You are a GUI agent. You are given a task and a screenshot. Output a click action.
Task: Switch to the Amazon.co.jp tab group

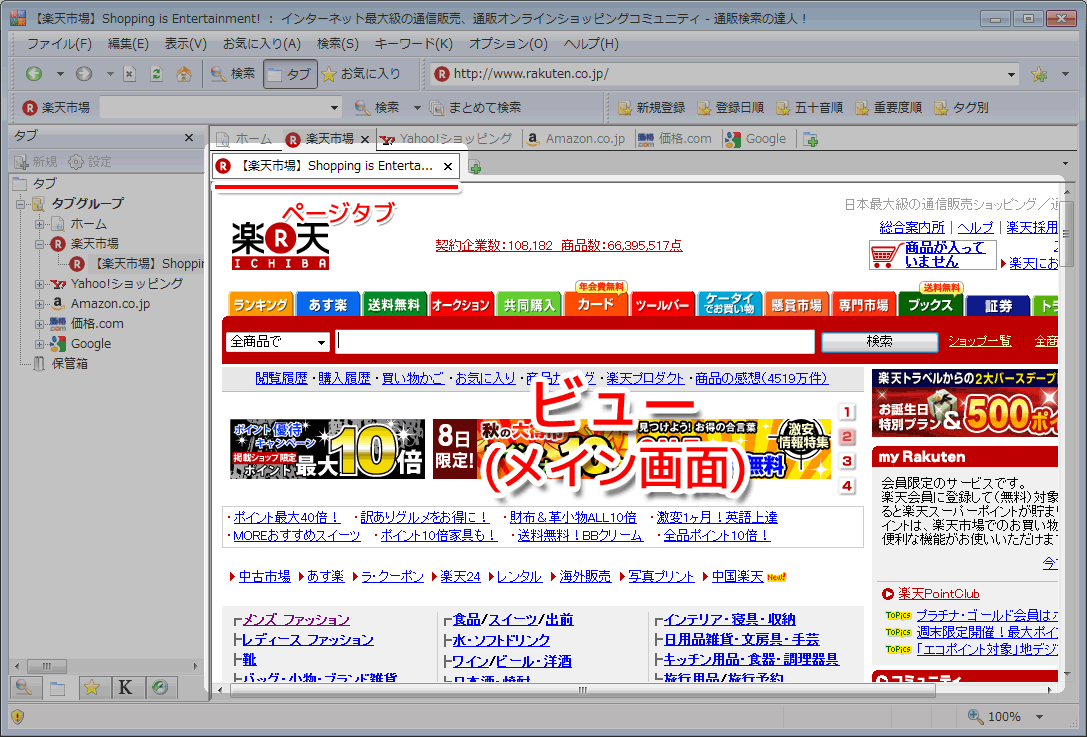576,139
